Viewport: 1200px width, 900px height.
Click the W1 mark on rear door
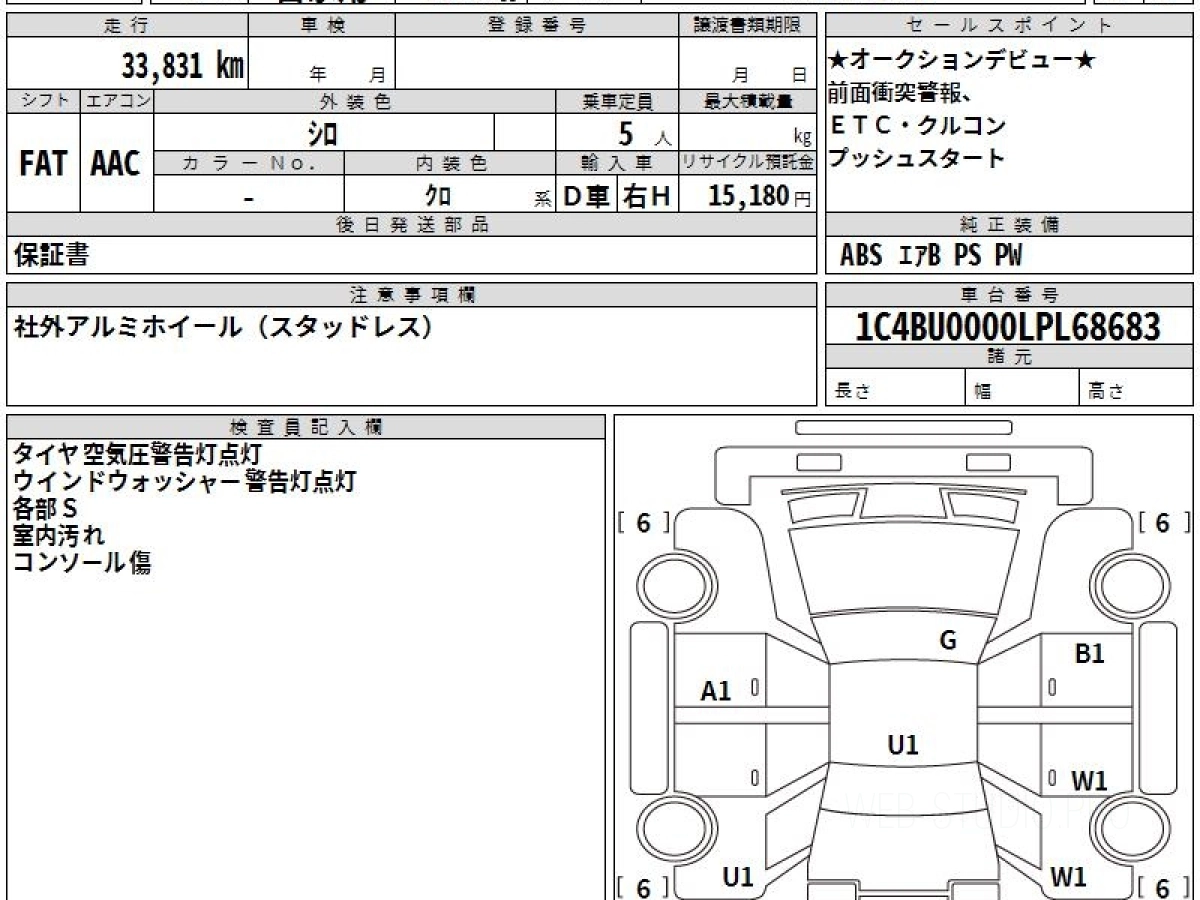(x=1089, y=781)
